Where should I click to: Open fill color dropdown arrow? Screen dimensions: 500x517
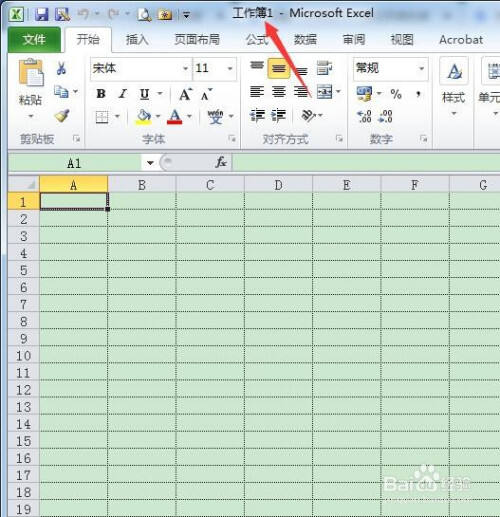(158, 116)
